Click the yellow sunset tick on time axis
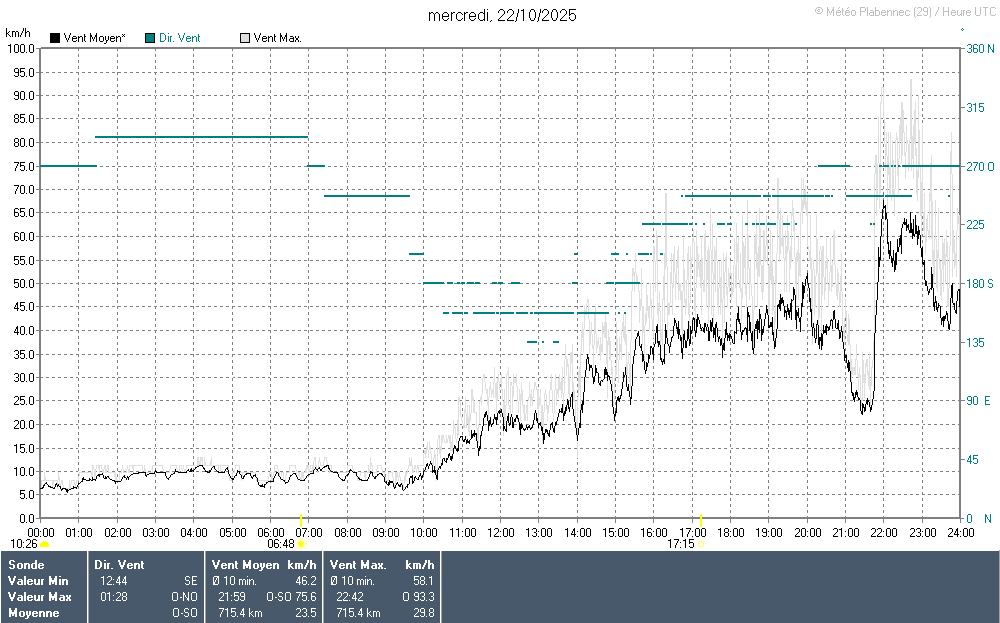Screen dimensions: 1000x623 (701, 522)
